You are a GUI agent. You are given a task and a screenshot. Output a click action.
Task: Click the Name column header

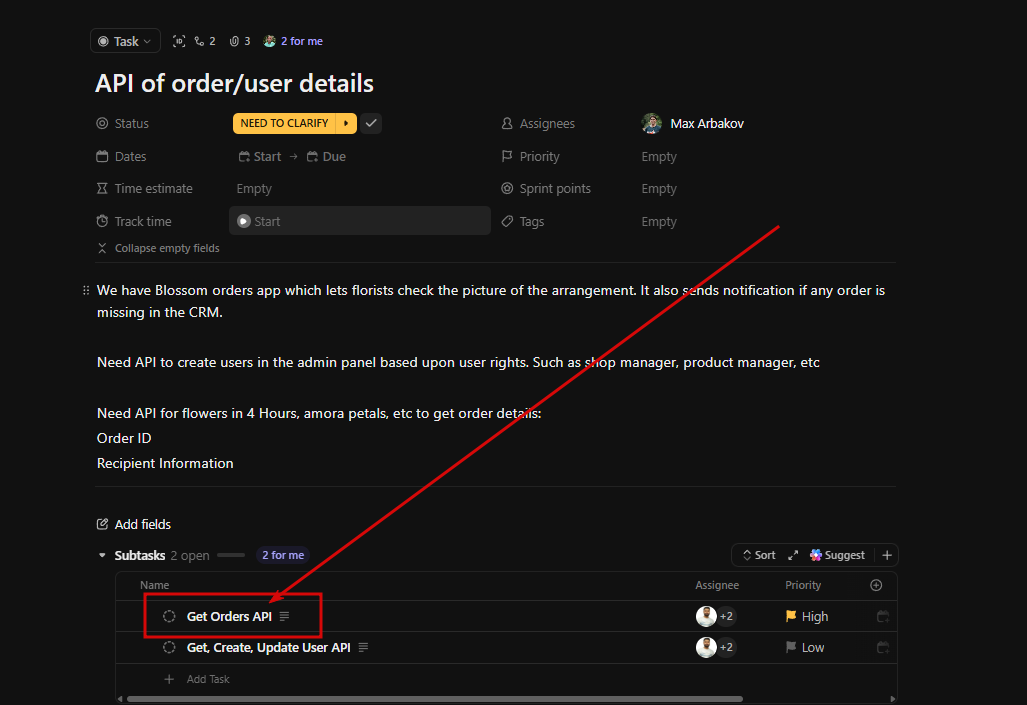click(x=155, y=585)
